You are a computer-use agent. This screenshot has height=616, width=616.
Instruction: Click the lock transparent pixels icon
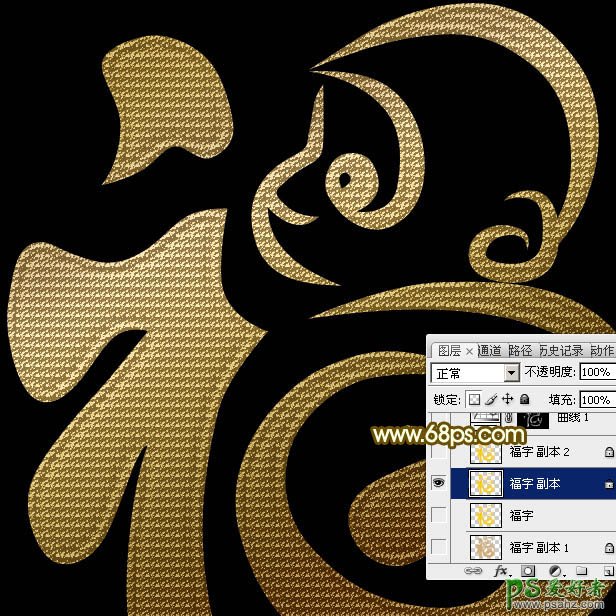[x=474, y=400]
